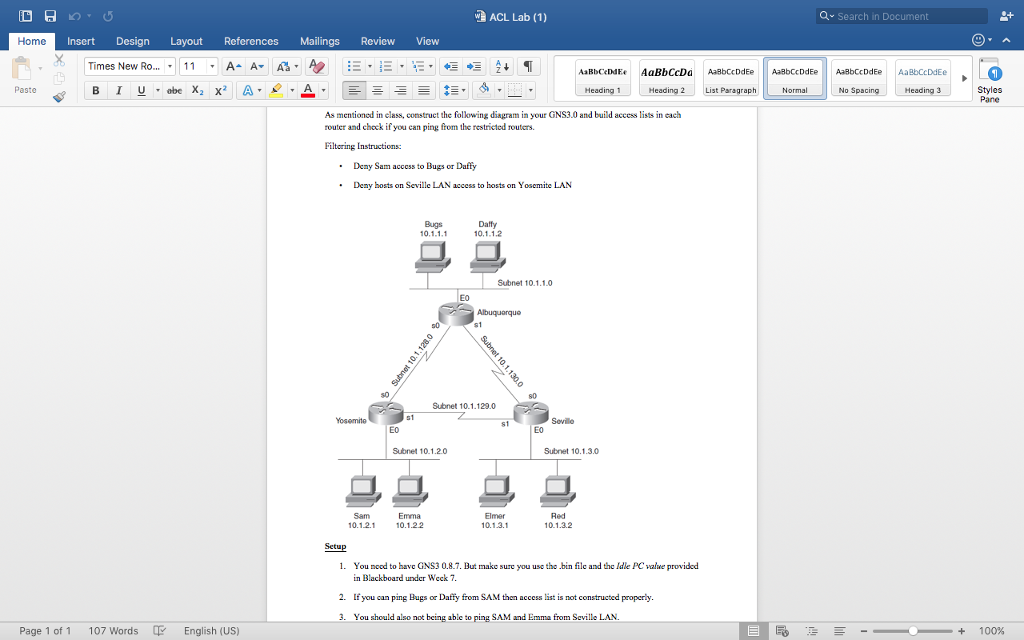Open the Review tab
The height and width of the screenshot is (640, 1024).
coord(377,41)
